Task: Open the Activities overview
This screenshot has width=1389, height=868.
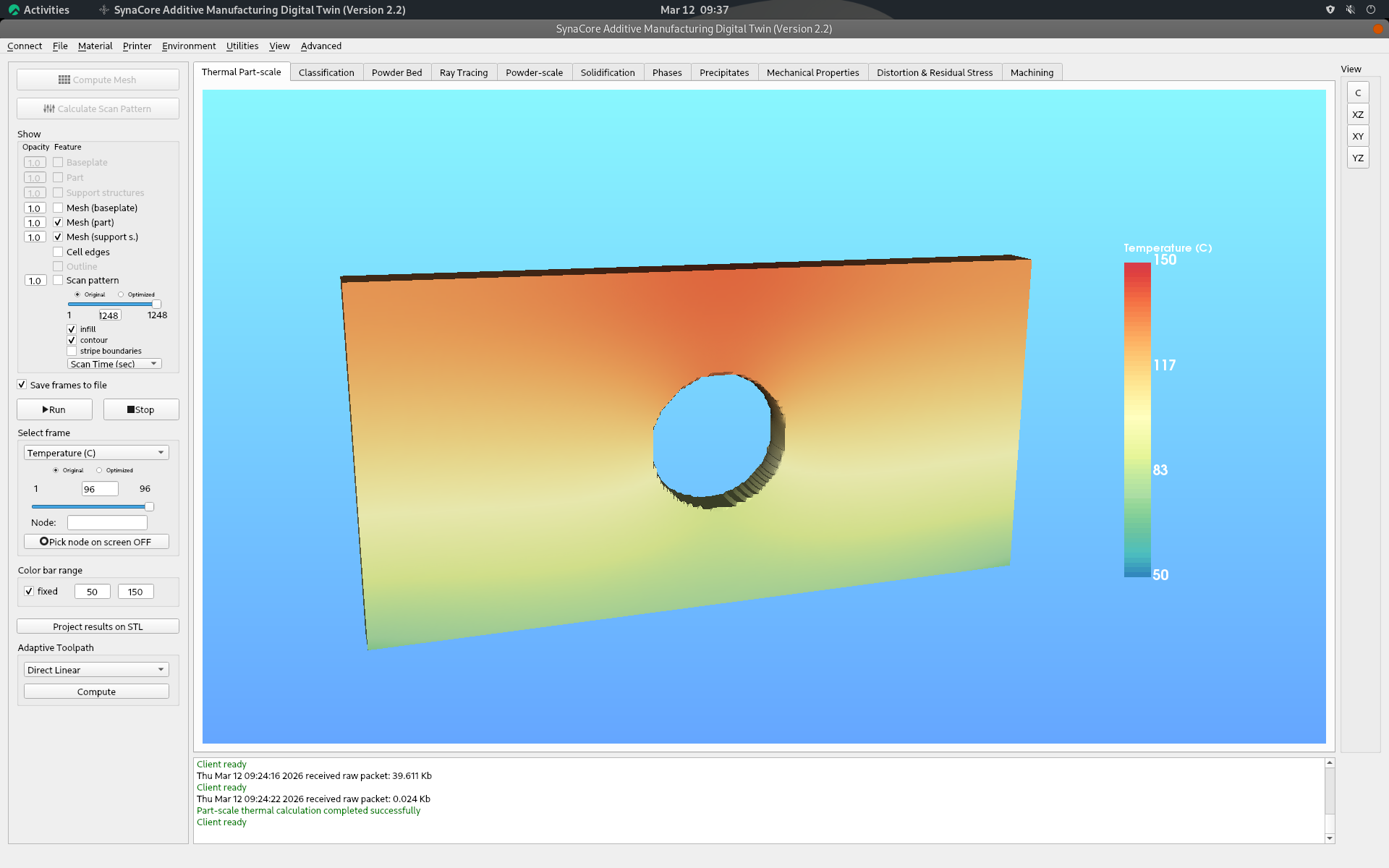Action: coord(39,9)
